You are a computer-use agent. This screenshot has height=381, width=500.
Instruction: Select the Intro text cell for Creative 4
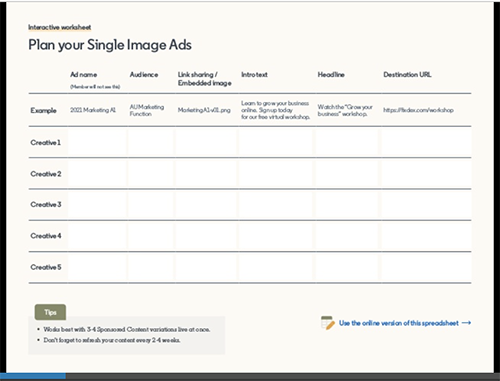click(x=277, y=236)
